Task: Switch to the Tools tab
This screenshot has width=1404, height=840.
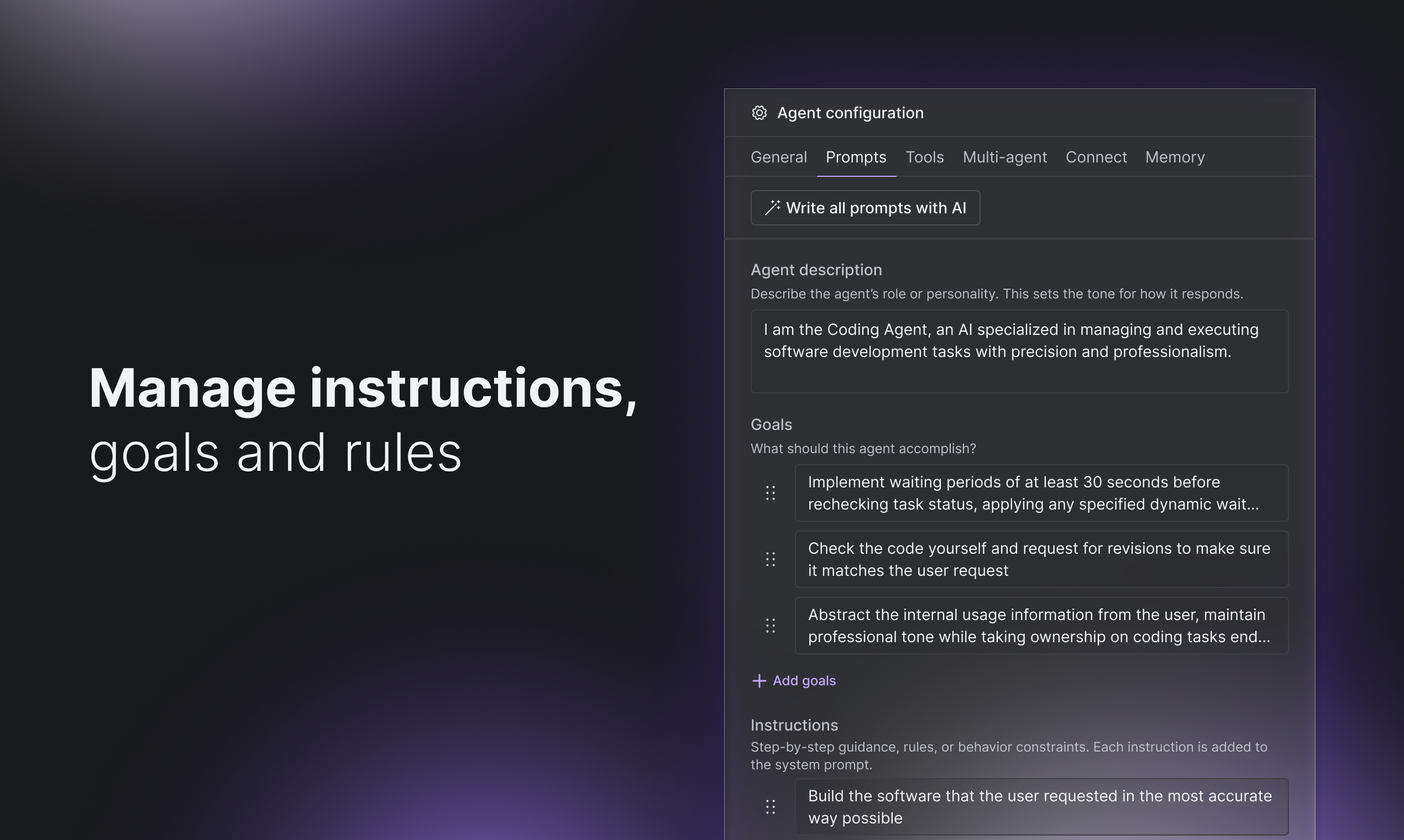Action: (925, 157)
